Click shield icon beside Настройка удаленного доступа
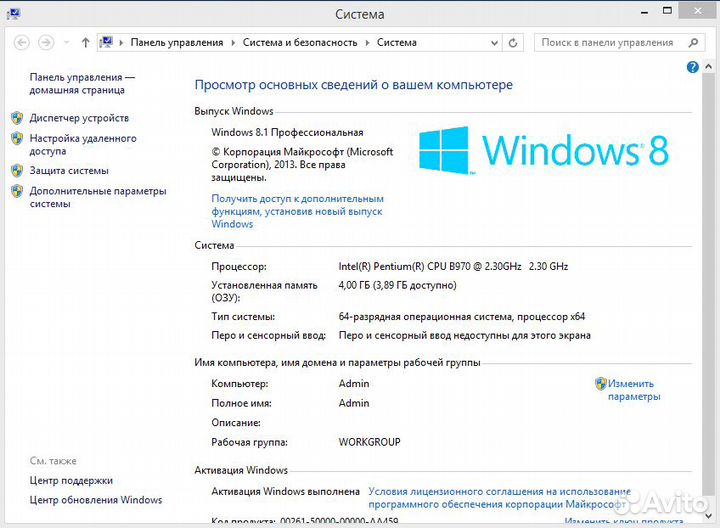Image resolution: width=720 pixels, height=528 pixels. (17, 138)
